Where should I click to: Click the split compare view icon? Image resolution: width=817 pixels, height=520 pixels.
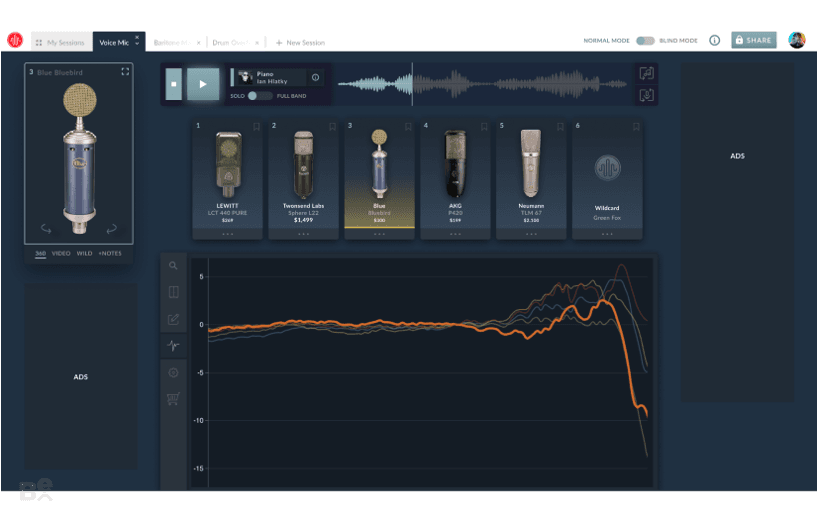click(x=174, y=292)
